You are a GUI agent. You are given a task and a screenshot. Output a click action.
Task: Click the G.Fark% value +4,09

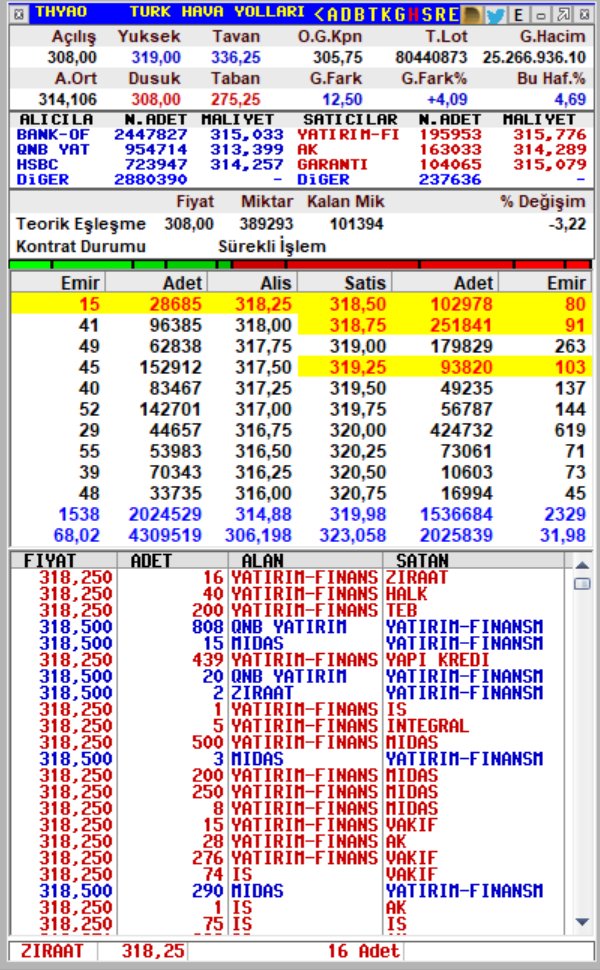pos(447,100)
